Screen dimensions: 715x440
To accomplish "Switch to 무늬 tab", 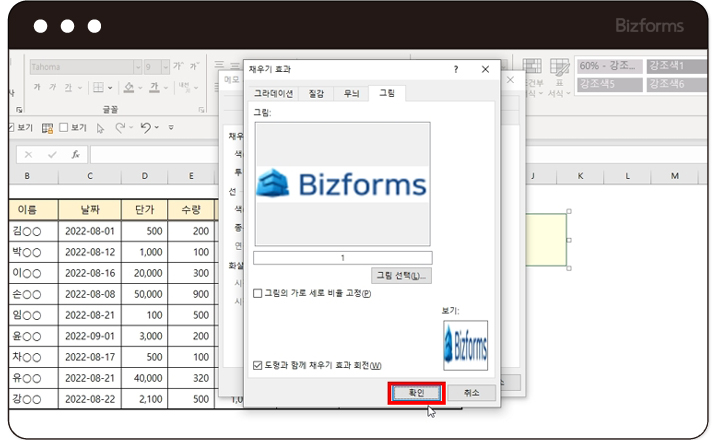I will (351, 93).
